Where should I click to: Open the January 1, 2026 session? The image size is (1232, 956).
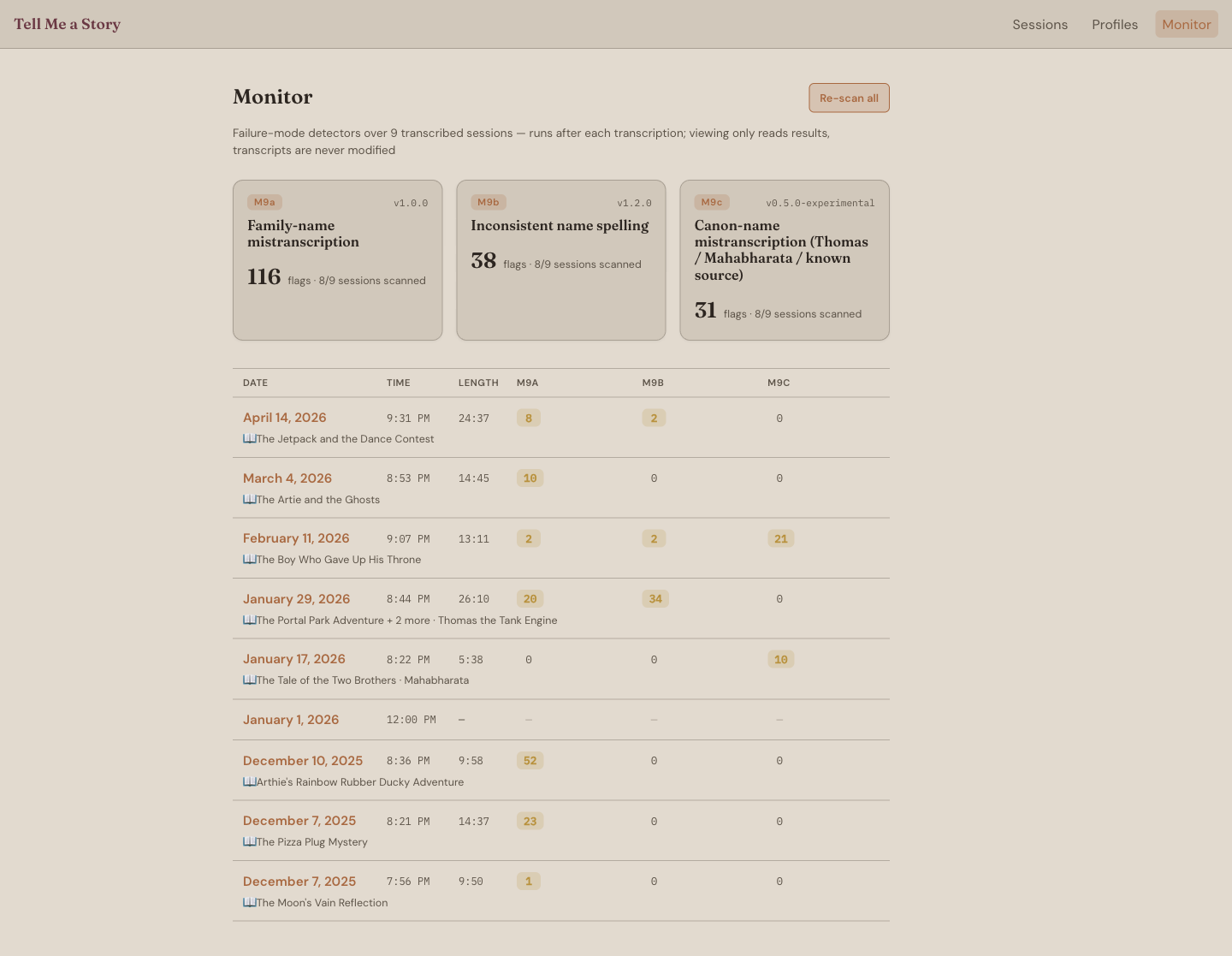pyautogui.click(x=290, y=720)
